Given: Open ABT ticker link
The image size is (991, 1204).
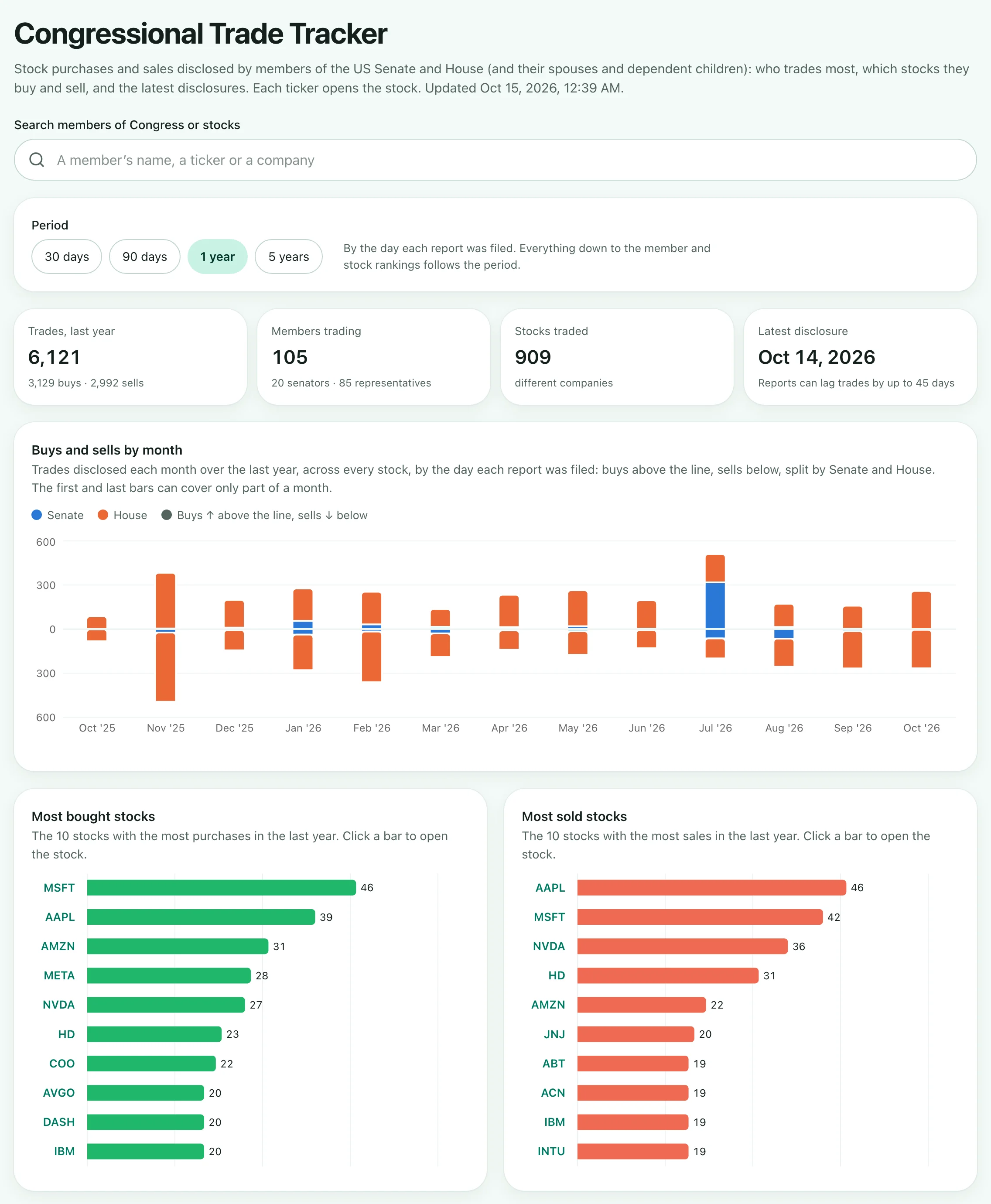Looking at the screenshot, I should 554,1063.
